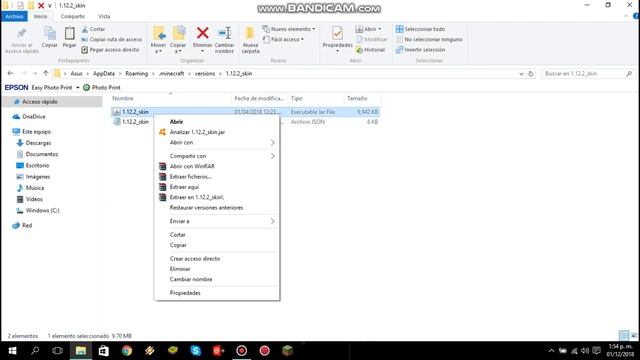Choose Analizar 1.12.2_skin.jar in context menu
The height and width of the screenshot is (360, 640).
tap(198, 132)
